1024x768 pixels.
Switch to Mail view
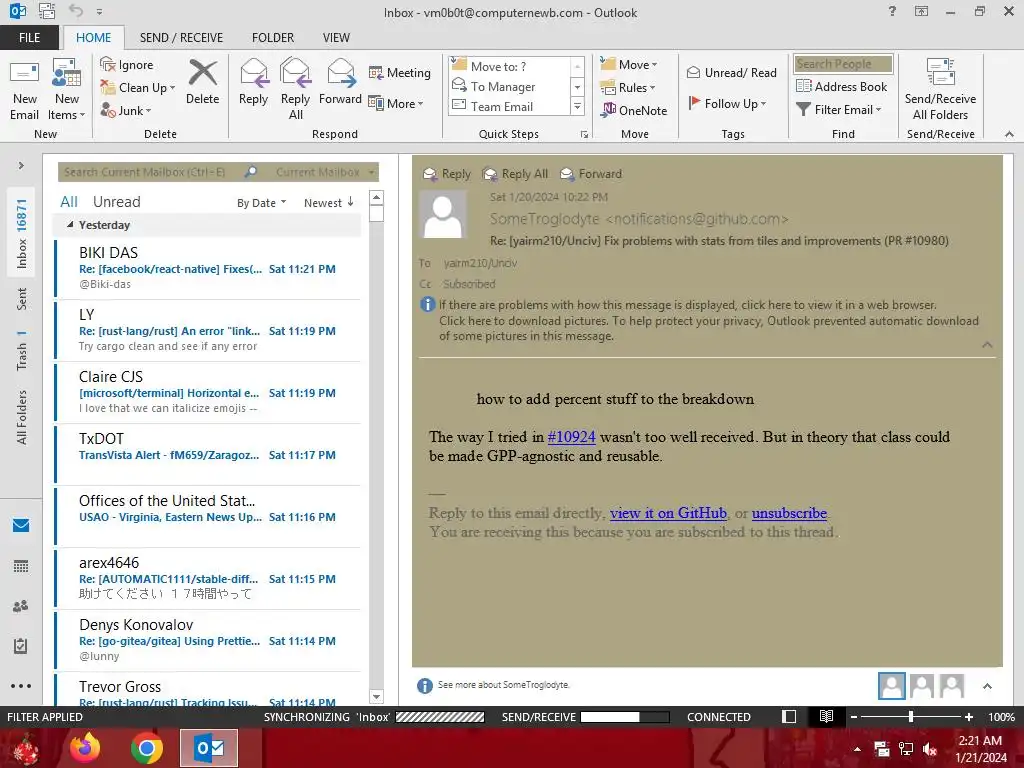21,525
